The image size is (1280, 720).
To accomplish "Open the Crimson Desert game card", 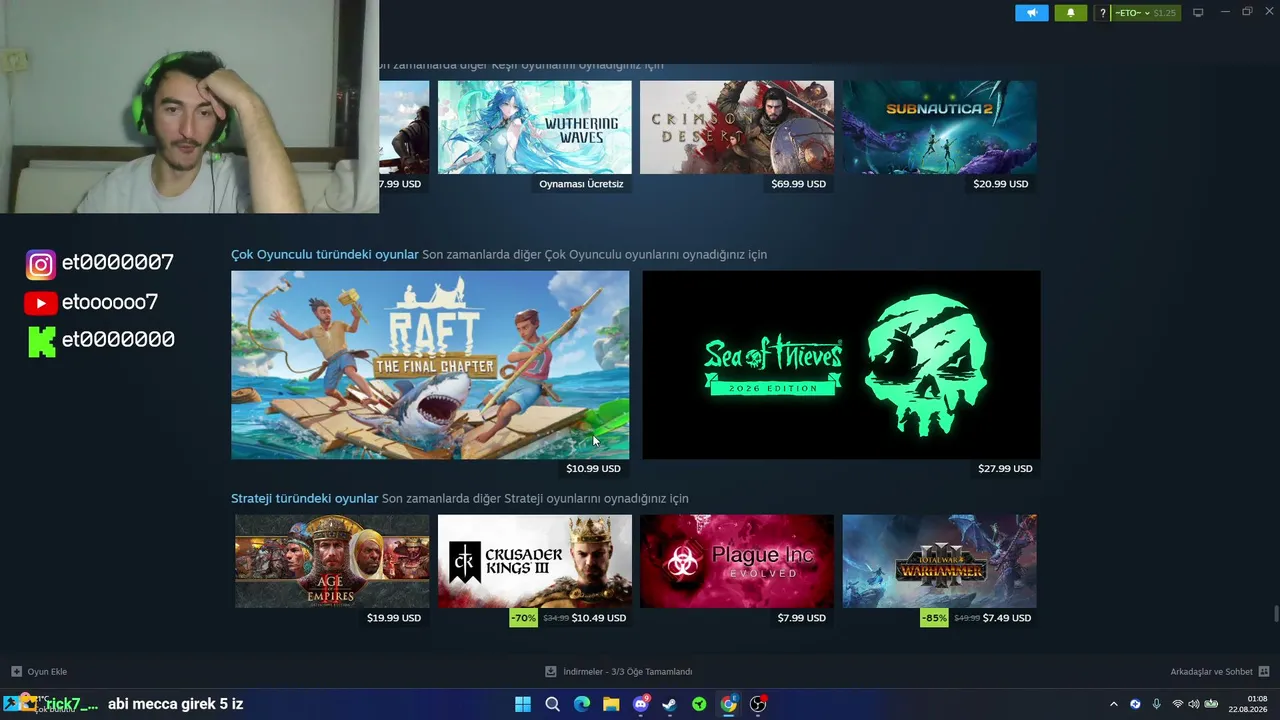I will click(737, 127).
